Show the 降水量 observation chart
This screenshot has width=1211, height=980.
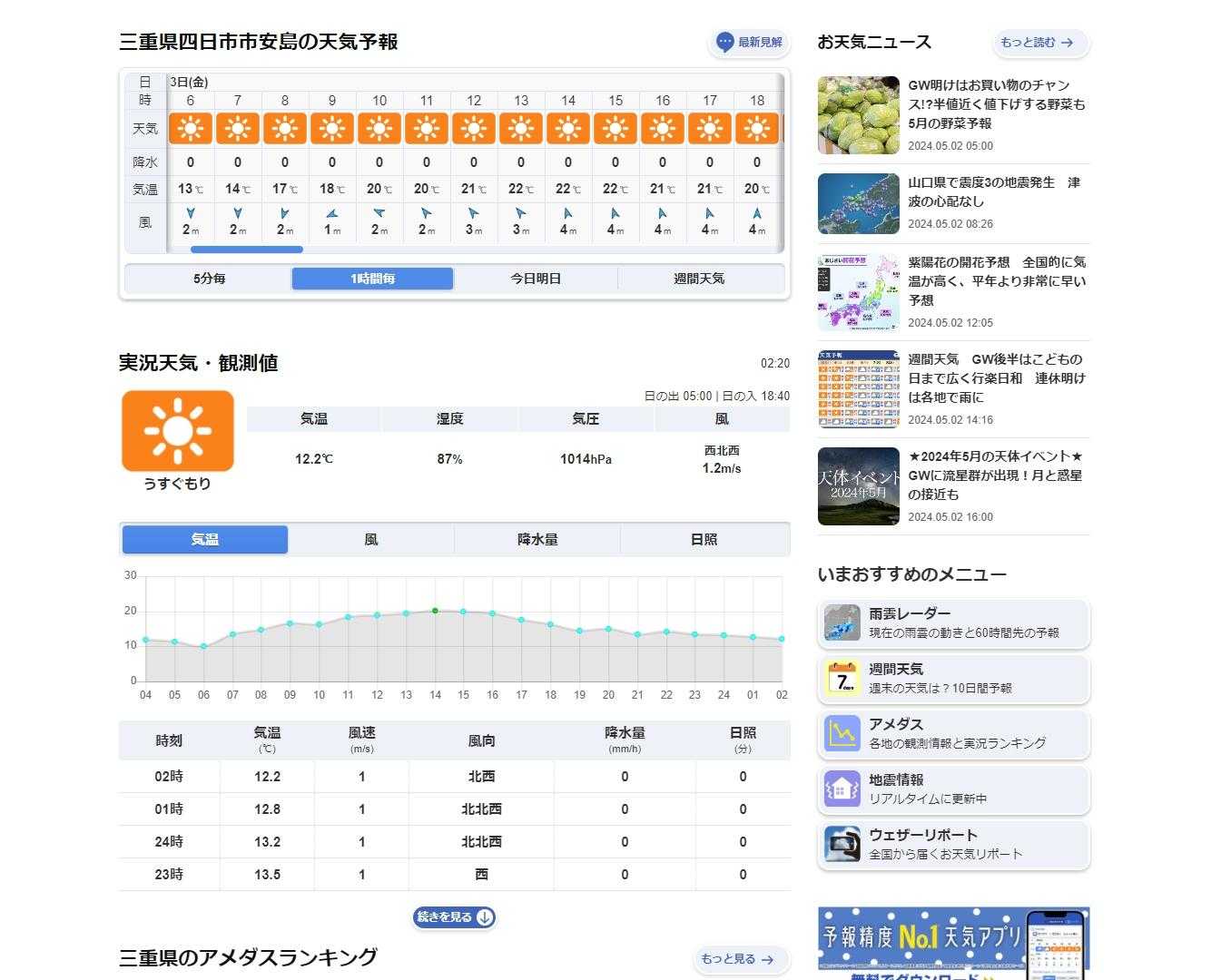537,540
